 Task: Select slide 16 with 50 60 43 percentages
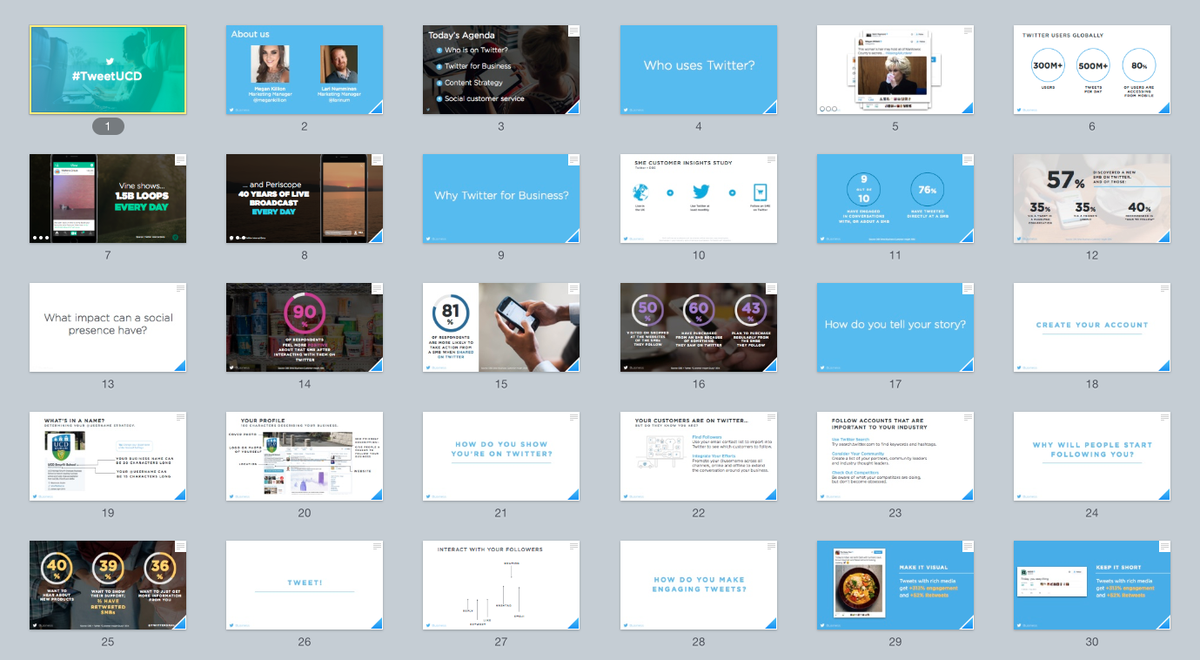(x=699, y=327)
